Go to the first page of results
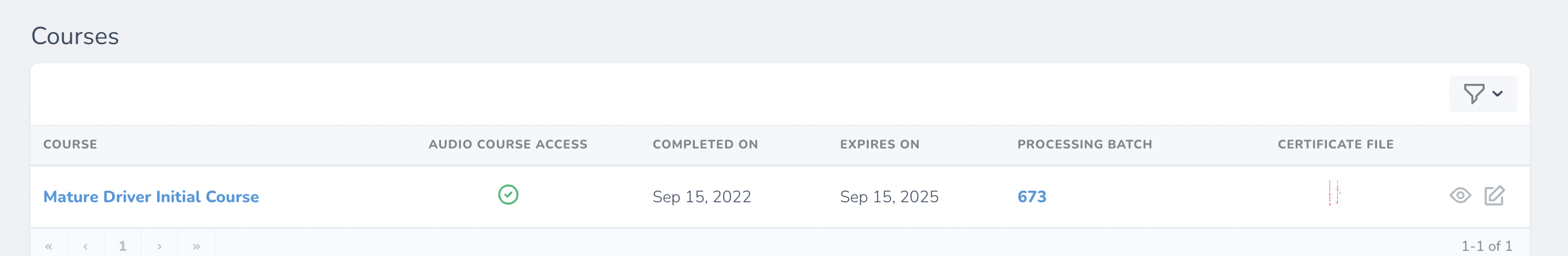The height and width of the screenshot is (256, 1568). pos(49,246)
